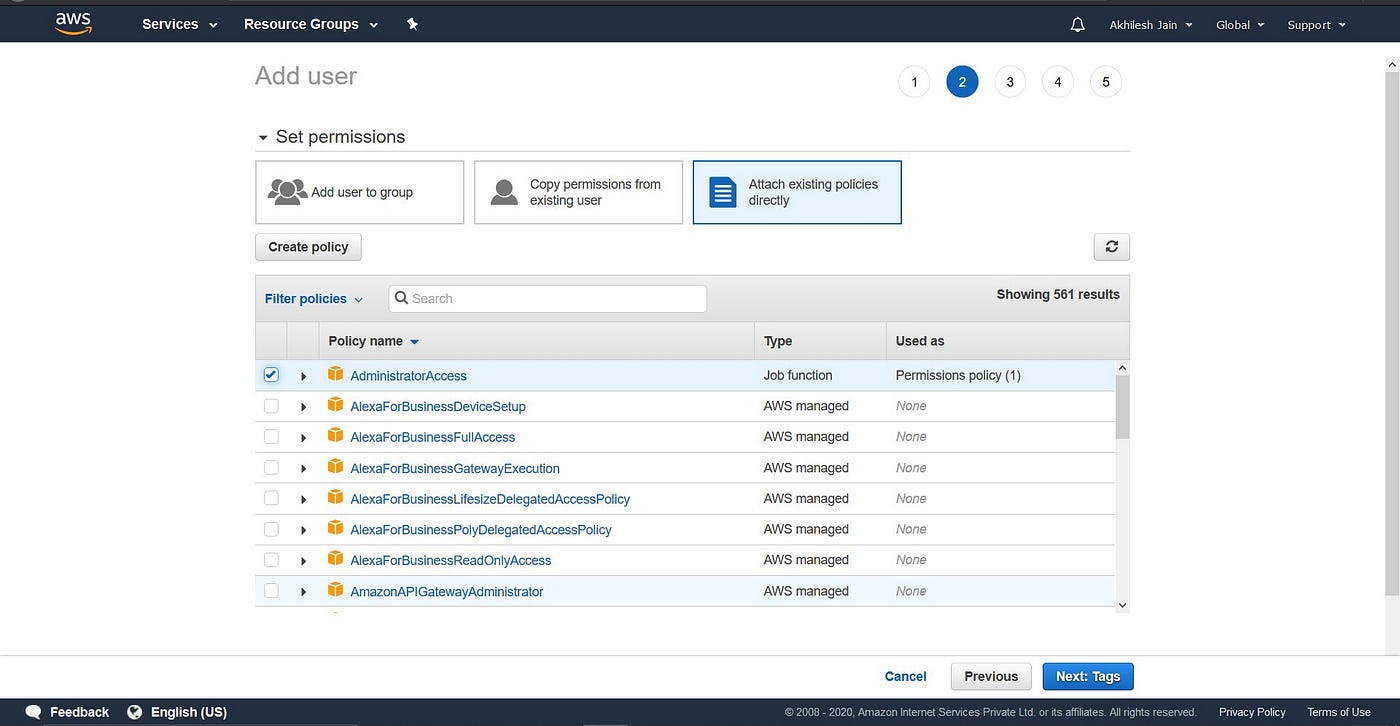
Task: Select Copy permissions from existing user
Action: click(x=578, y=192)
